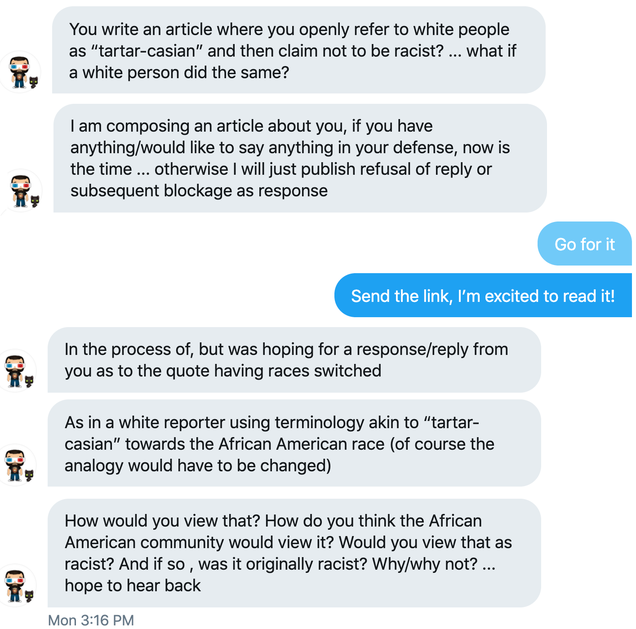The height and width of the screenshot is (629, 636).
Task: Select message starting "I am composing an article"
Action: click(300, 158)
